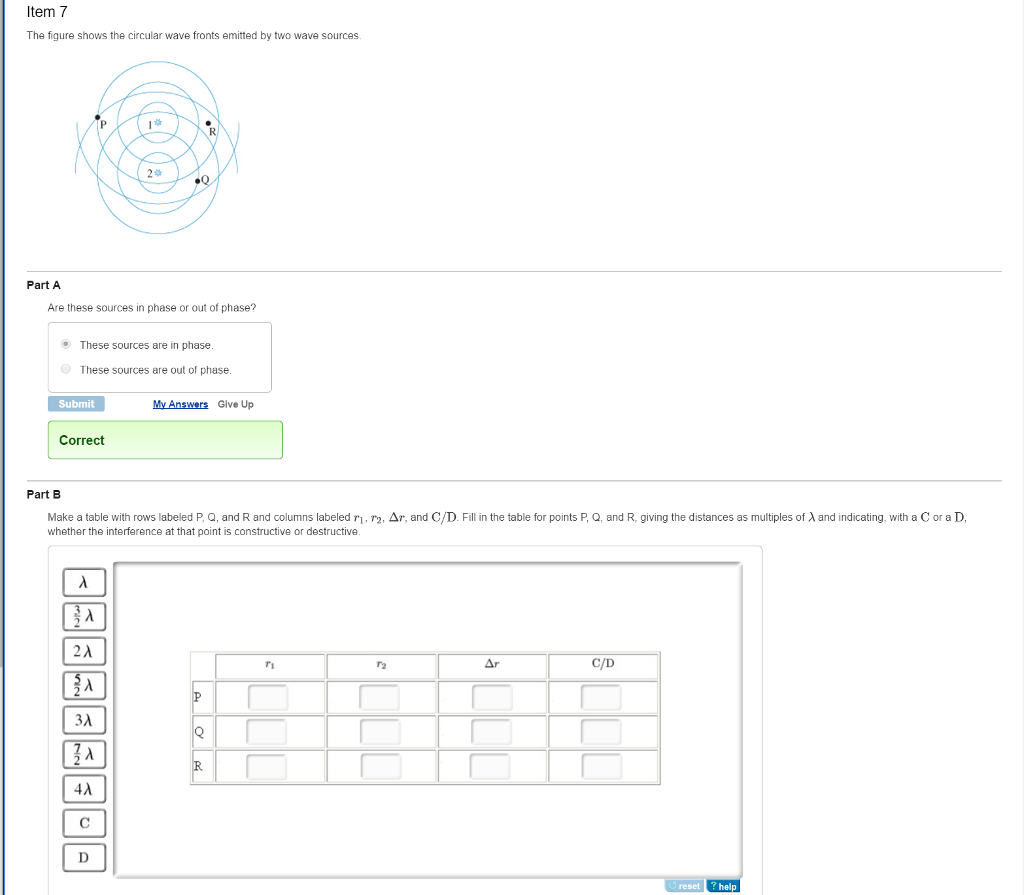
Task: Click the reset button below the table
Action: click(685, 886)
